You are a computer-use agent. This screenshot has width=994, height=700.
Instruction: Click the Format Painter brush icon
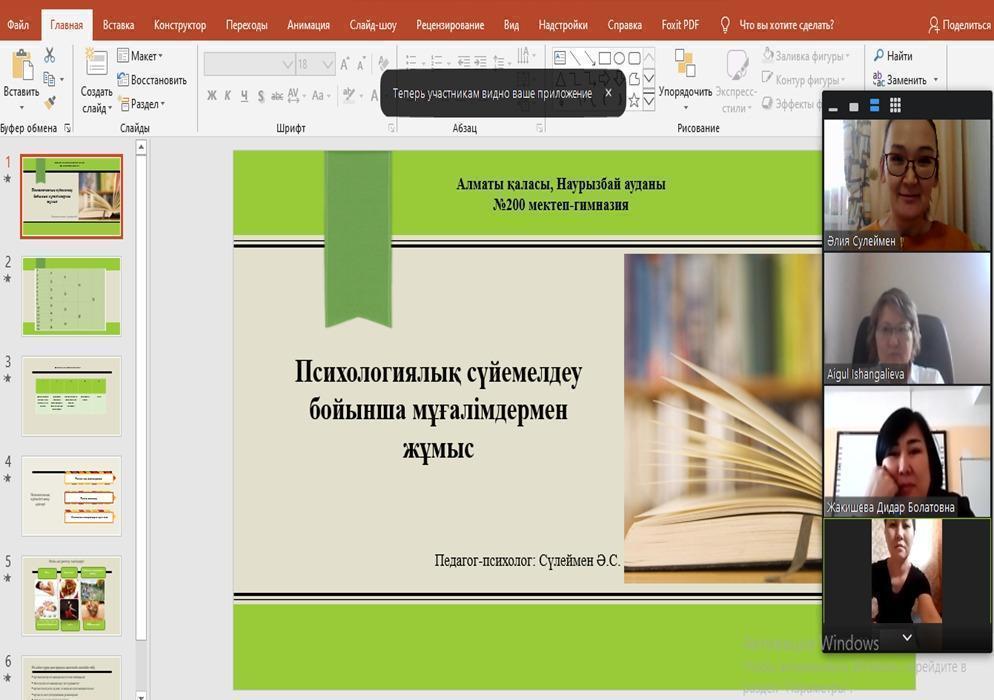tap(50, 101)
